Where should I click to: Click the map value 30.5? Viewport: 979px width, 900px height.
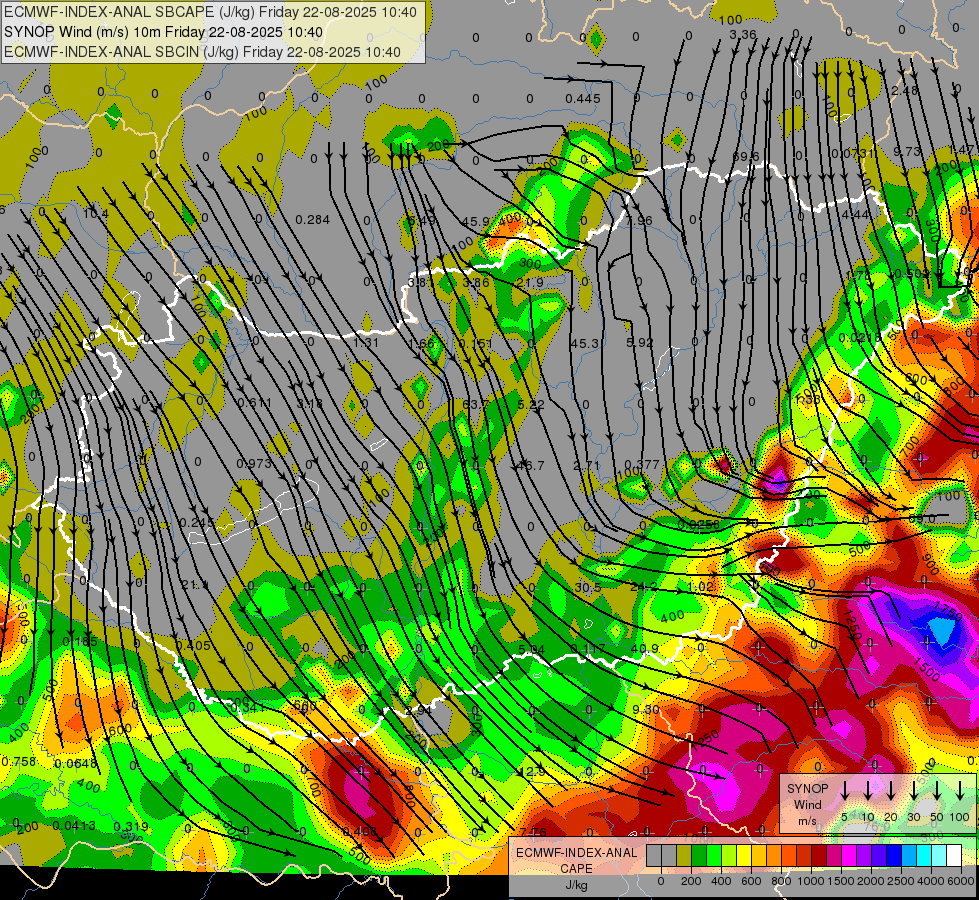tap(588, 588)
